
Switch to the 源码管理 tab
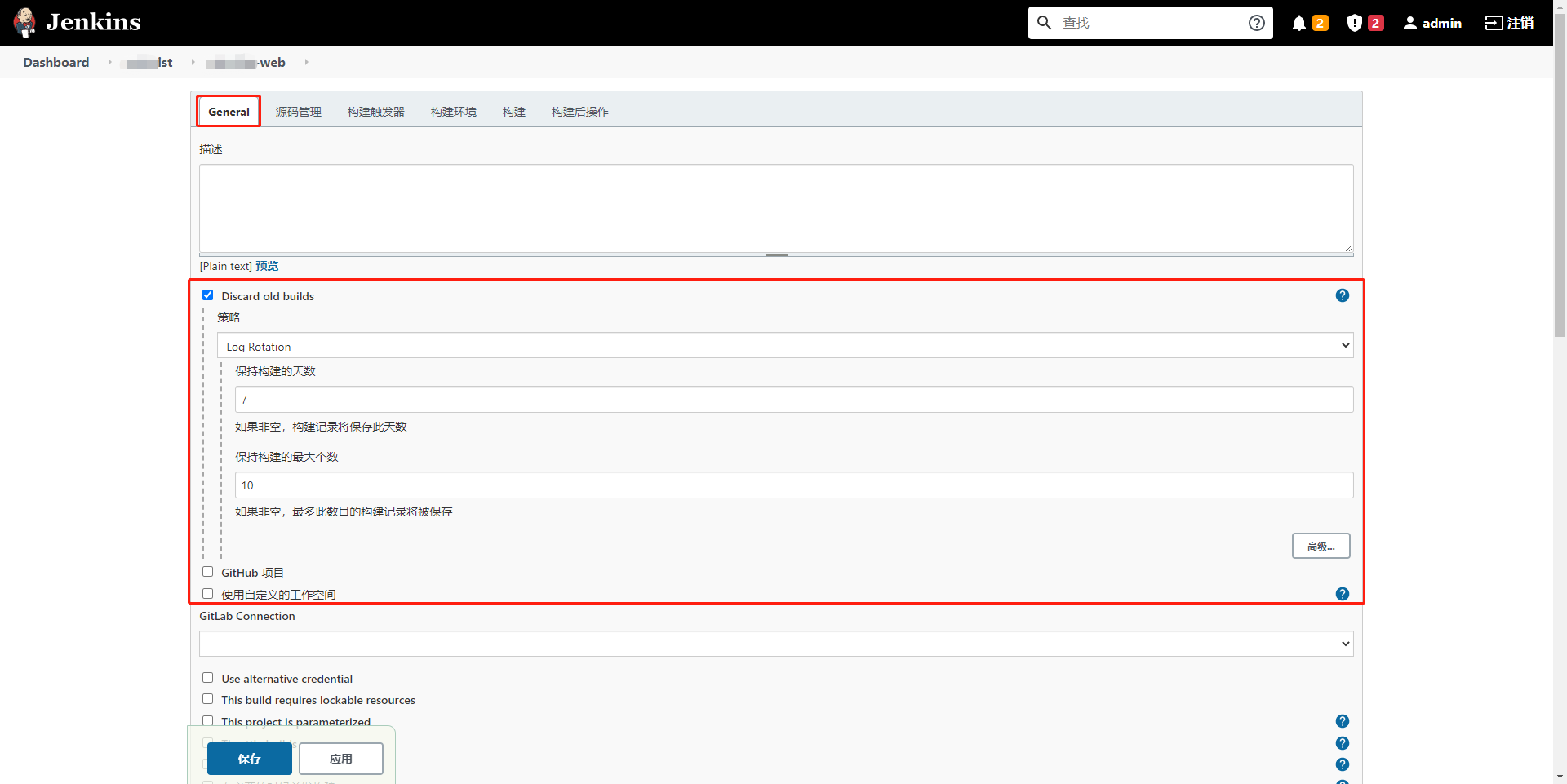pyautogui.click(x=299, y=112)
